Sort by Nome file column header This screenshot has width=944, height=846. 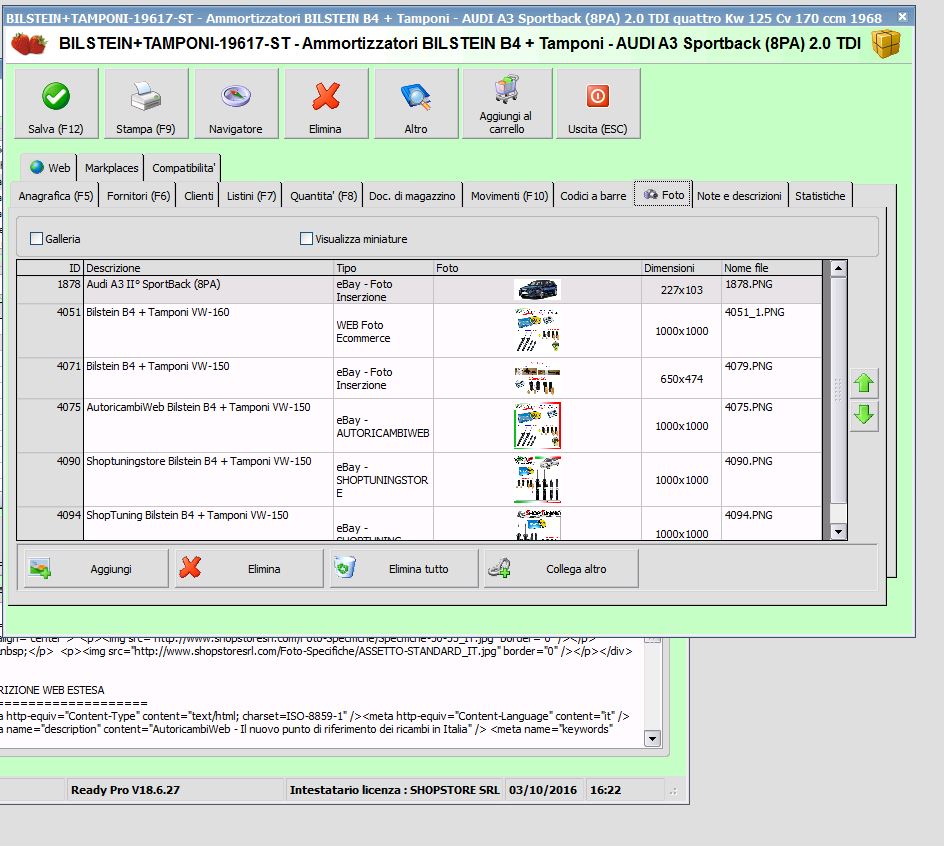[771, 268]
